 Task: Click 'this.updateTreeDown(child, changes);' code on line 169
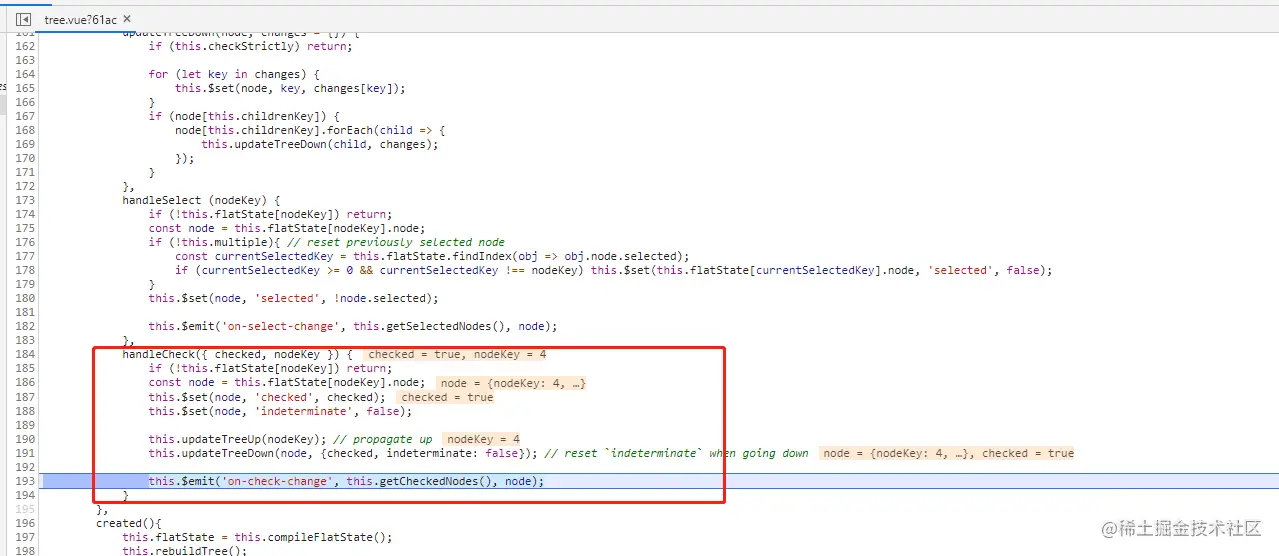pos(320,144)
